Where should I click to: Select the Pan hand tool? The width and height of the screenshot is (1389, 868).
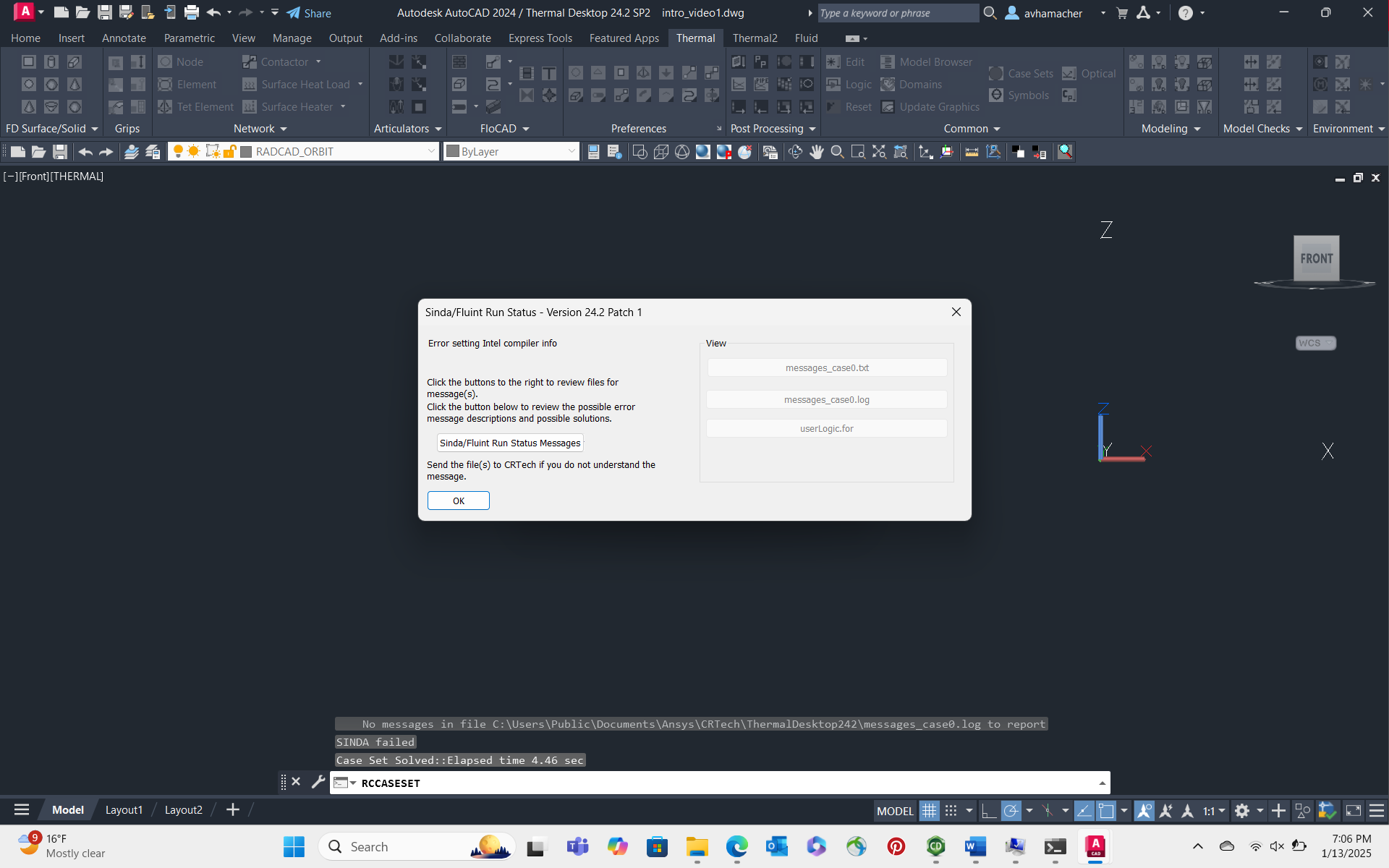pos(816,151)
